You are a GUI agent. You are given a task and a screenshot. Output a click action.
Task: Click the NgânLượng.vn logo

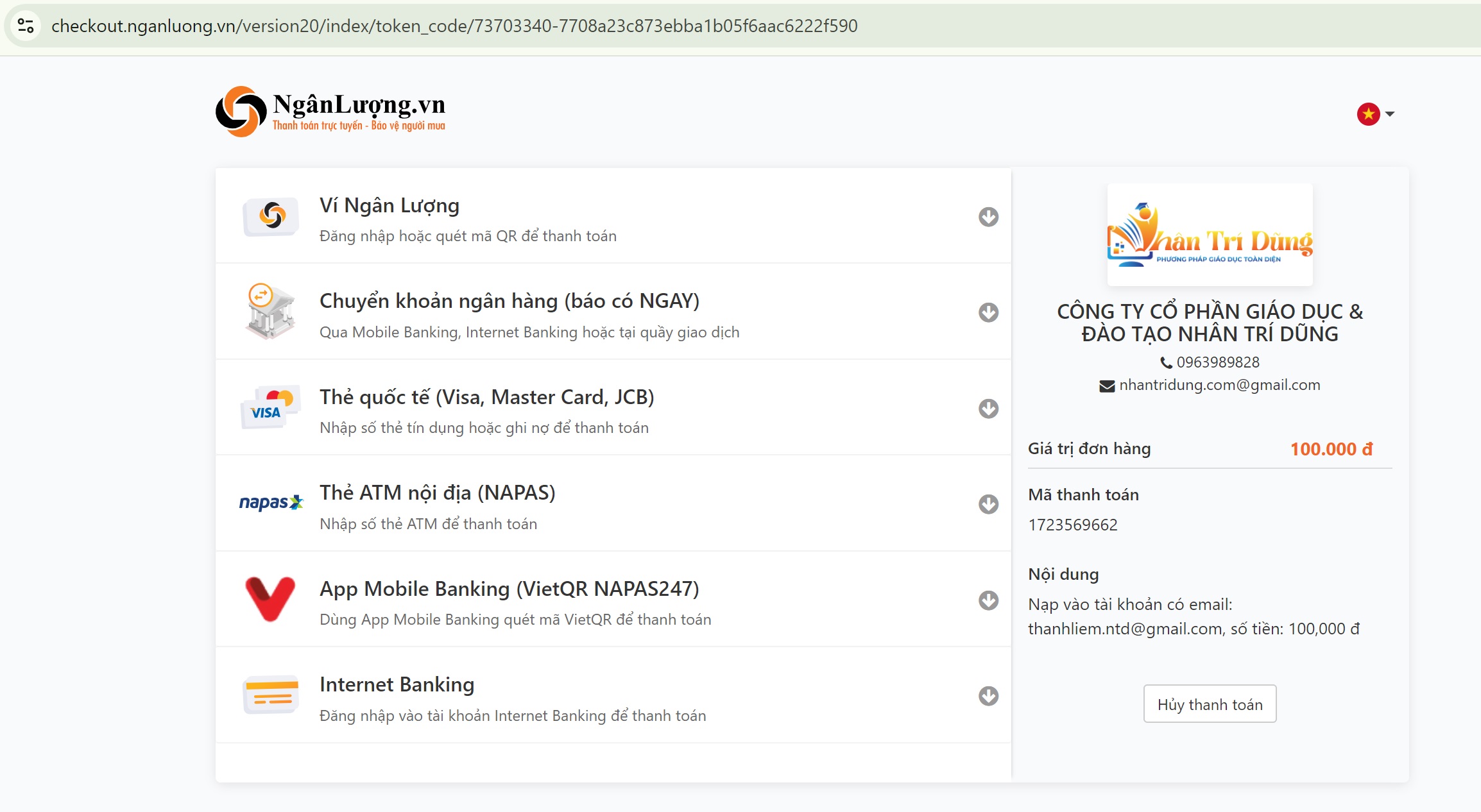(x=330, y=112)
